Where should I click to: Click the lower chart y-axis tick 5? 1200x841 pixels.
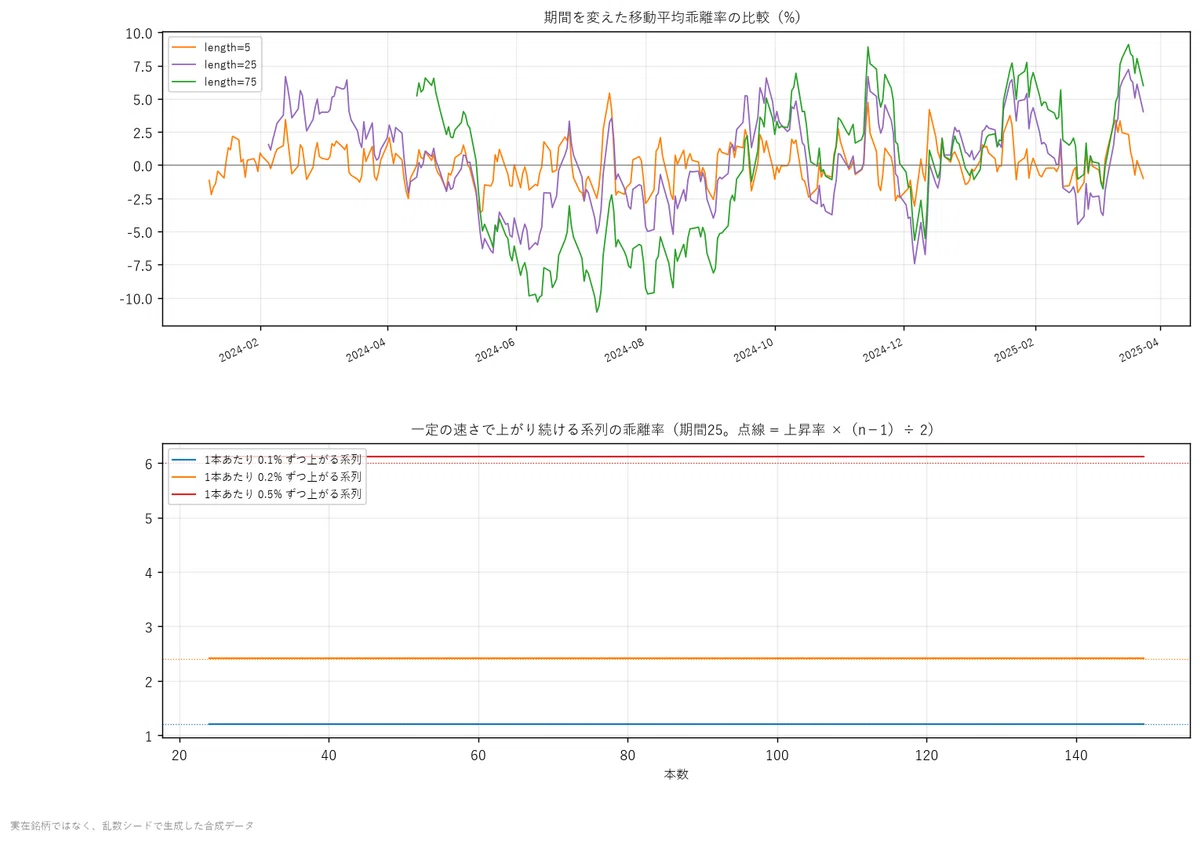148,518
